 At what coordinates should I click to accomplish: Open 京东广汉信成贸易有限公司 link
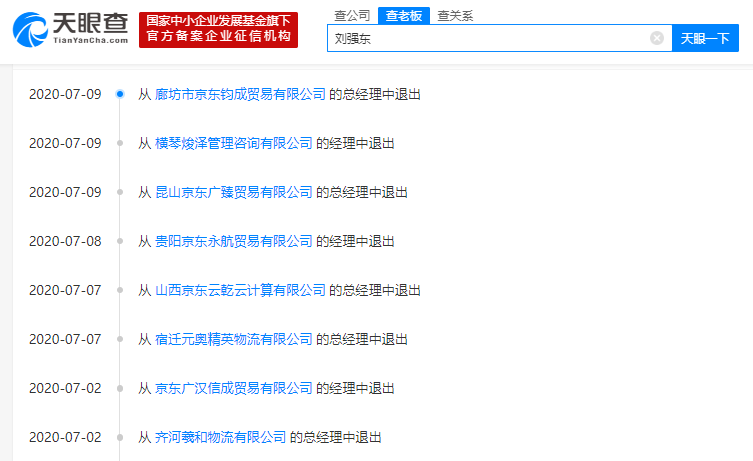coord(234,388)
